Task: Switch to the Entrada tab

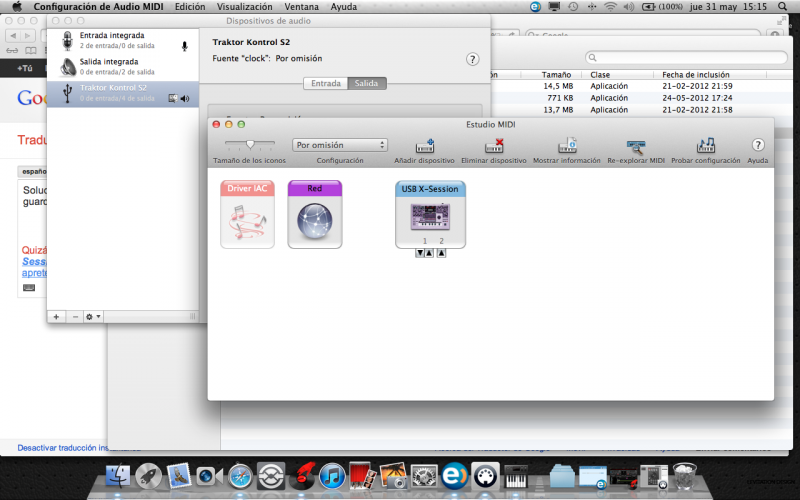Action: tap(326, 83)
